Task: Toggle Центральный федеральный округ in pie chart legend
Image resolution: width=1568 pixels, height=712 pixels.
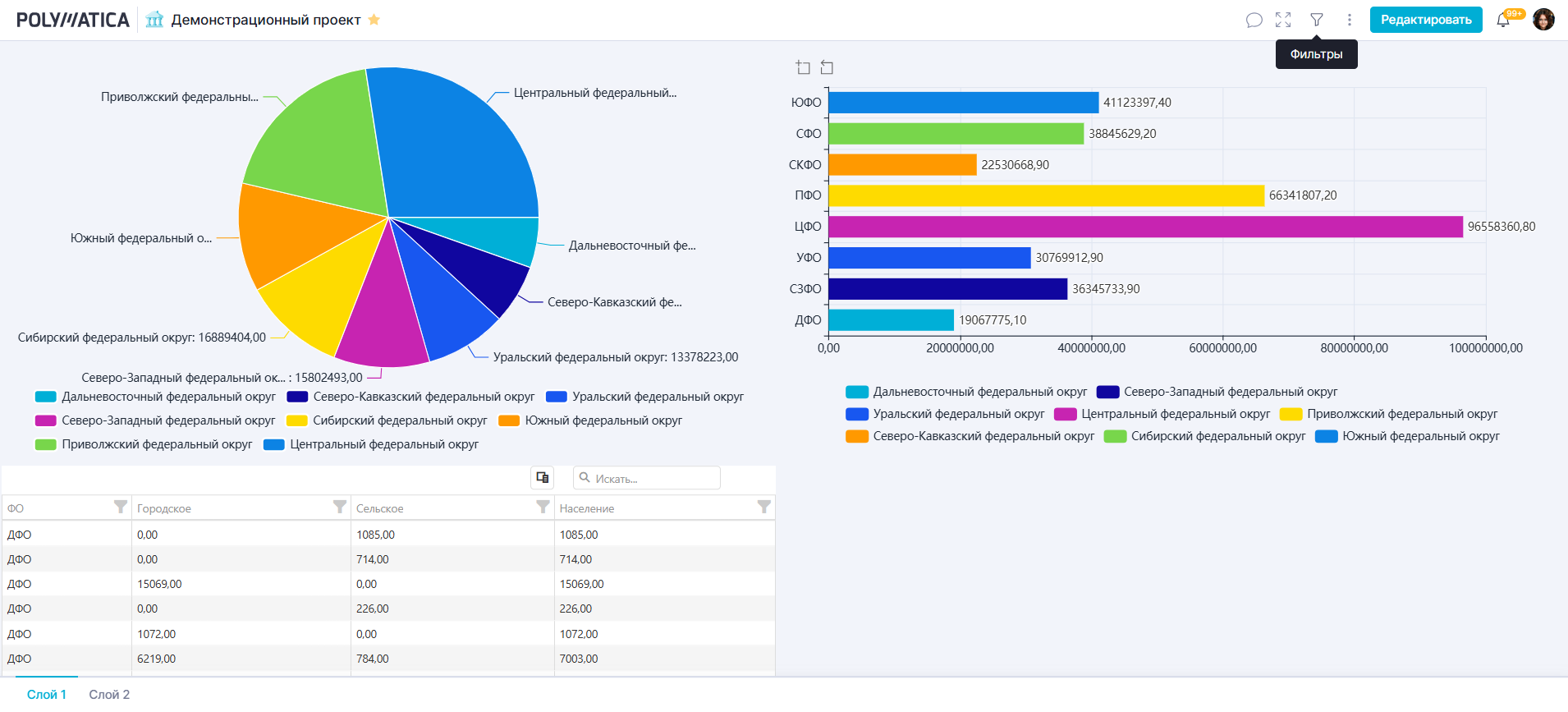Action: pyautogui.click(x=383, y=444)
